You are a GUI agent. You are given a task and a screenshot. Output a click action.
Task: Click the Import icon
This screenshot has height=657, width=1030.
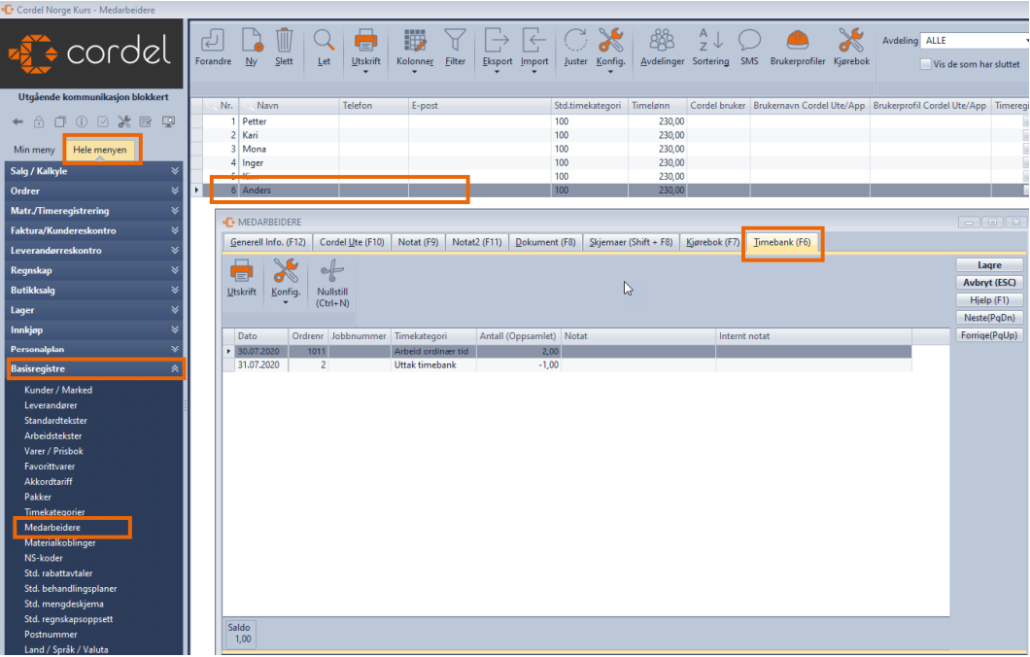coord(534,41)
